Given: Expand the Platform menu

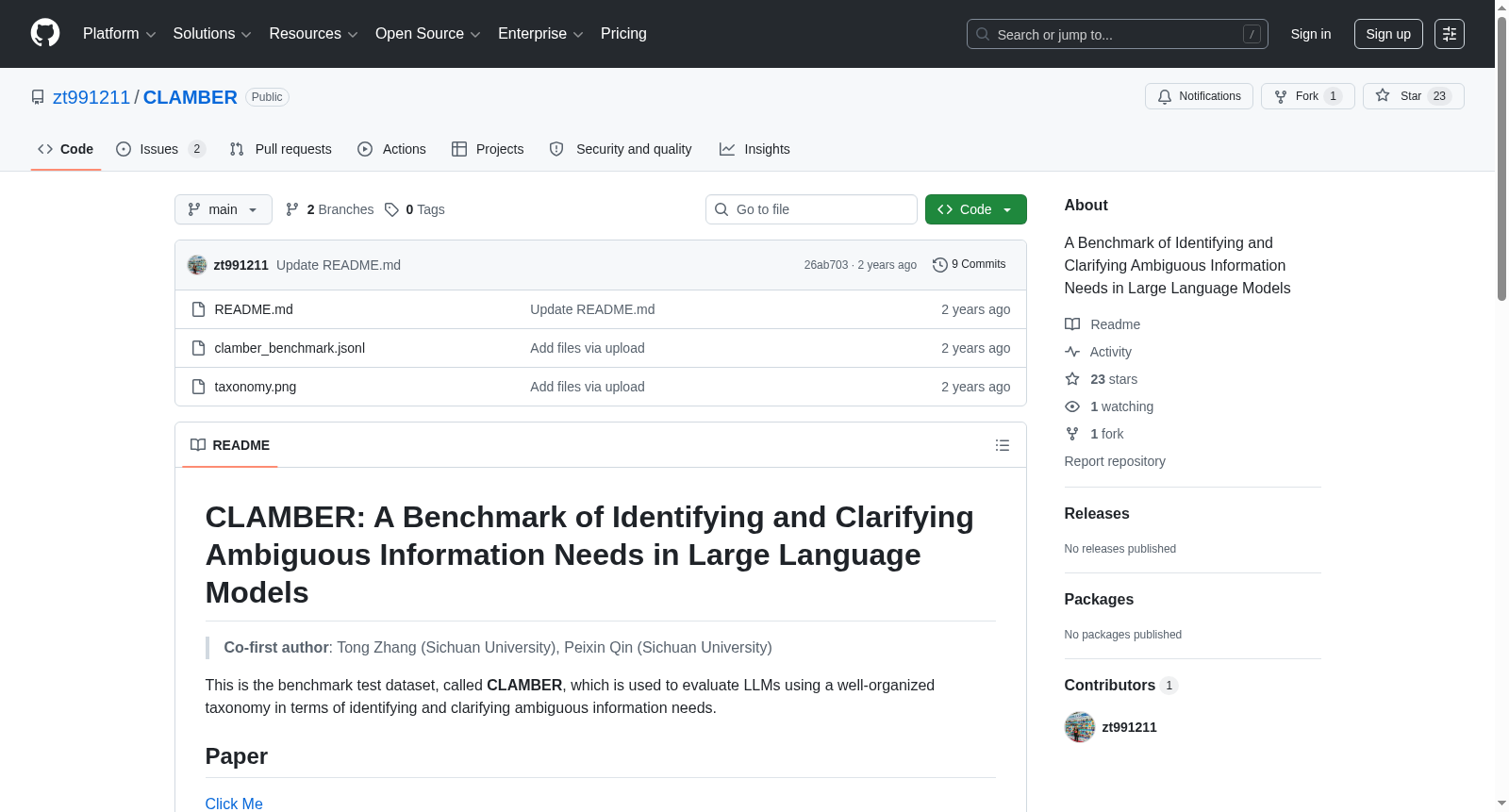Looking at the screenshot, I should tap(119, 34).
